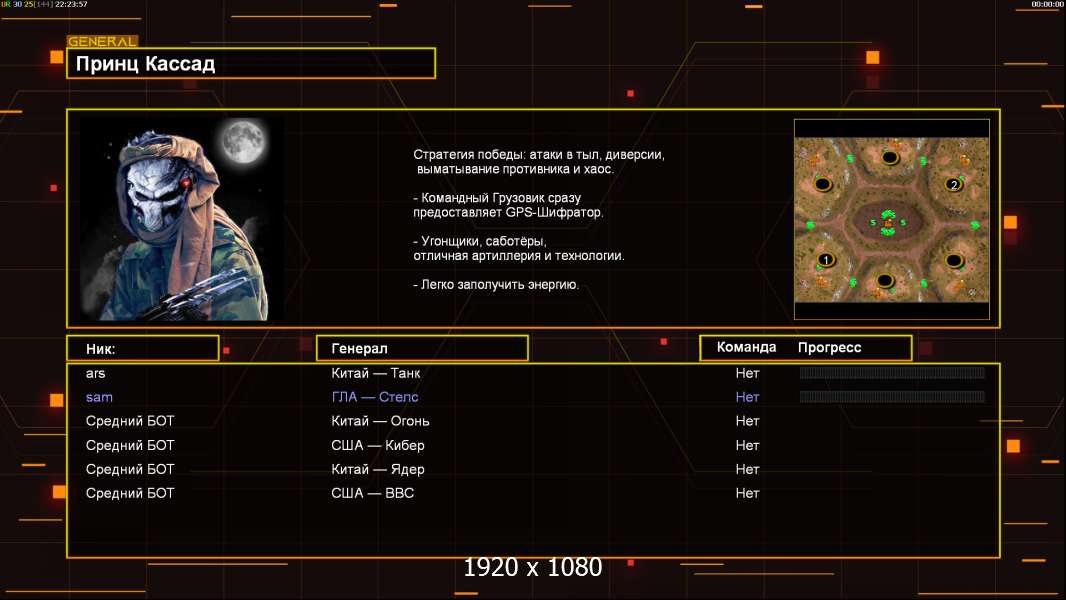1066x600 pixels.
Task: Click the 22:23:57 clock readout at top
Action: click(71, 4)
